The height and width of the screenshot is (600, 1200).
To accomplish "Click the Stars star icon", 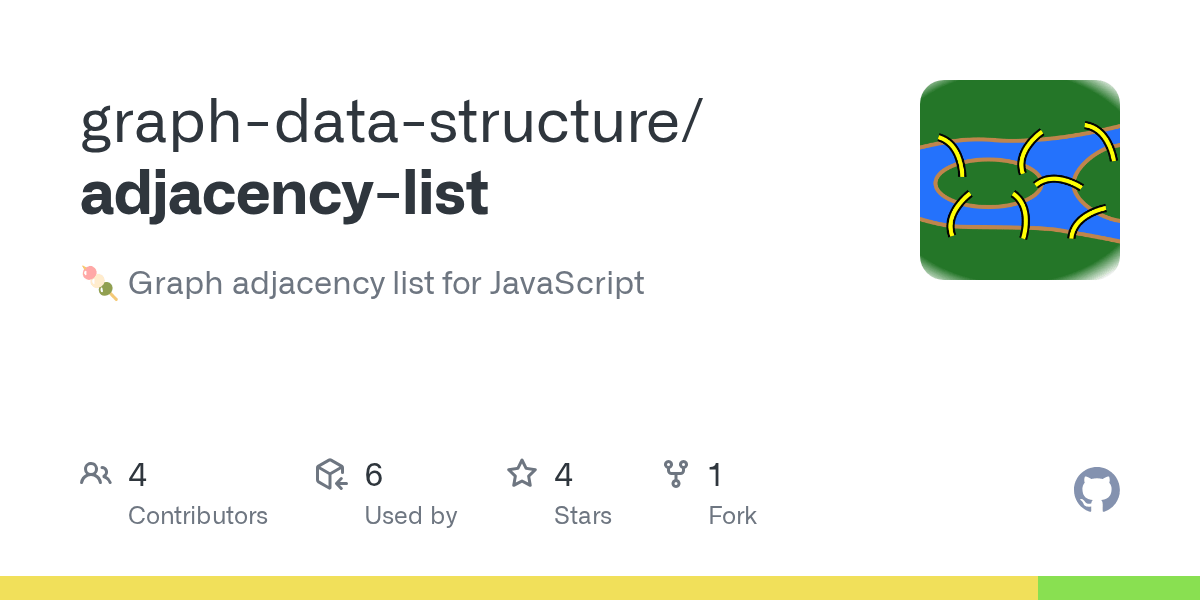I will click(x=522, y=474).
